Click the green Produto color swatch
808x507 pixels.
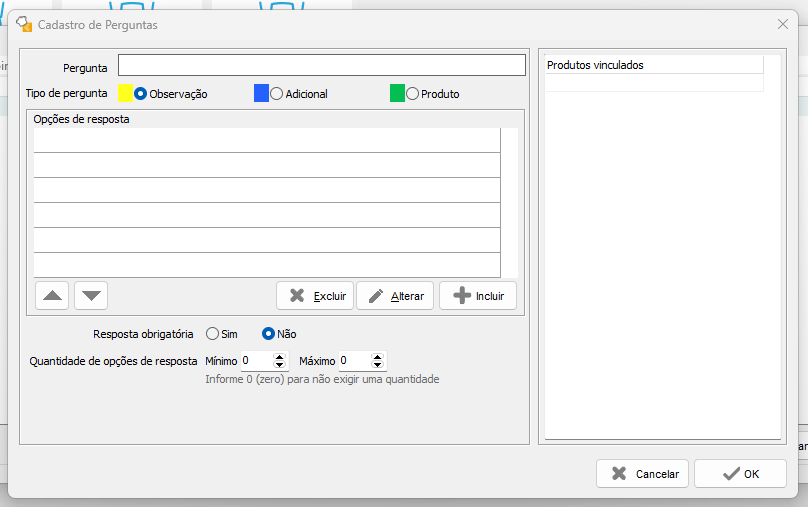[398, 93]
